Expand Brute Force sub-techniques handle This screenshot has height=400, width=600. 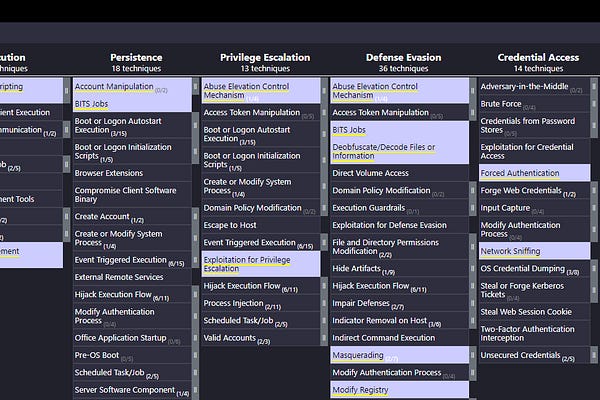(x=594, y=104)
